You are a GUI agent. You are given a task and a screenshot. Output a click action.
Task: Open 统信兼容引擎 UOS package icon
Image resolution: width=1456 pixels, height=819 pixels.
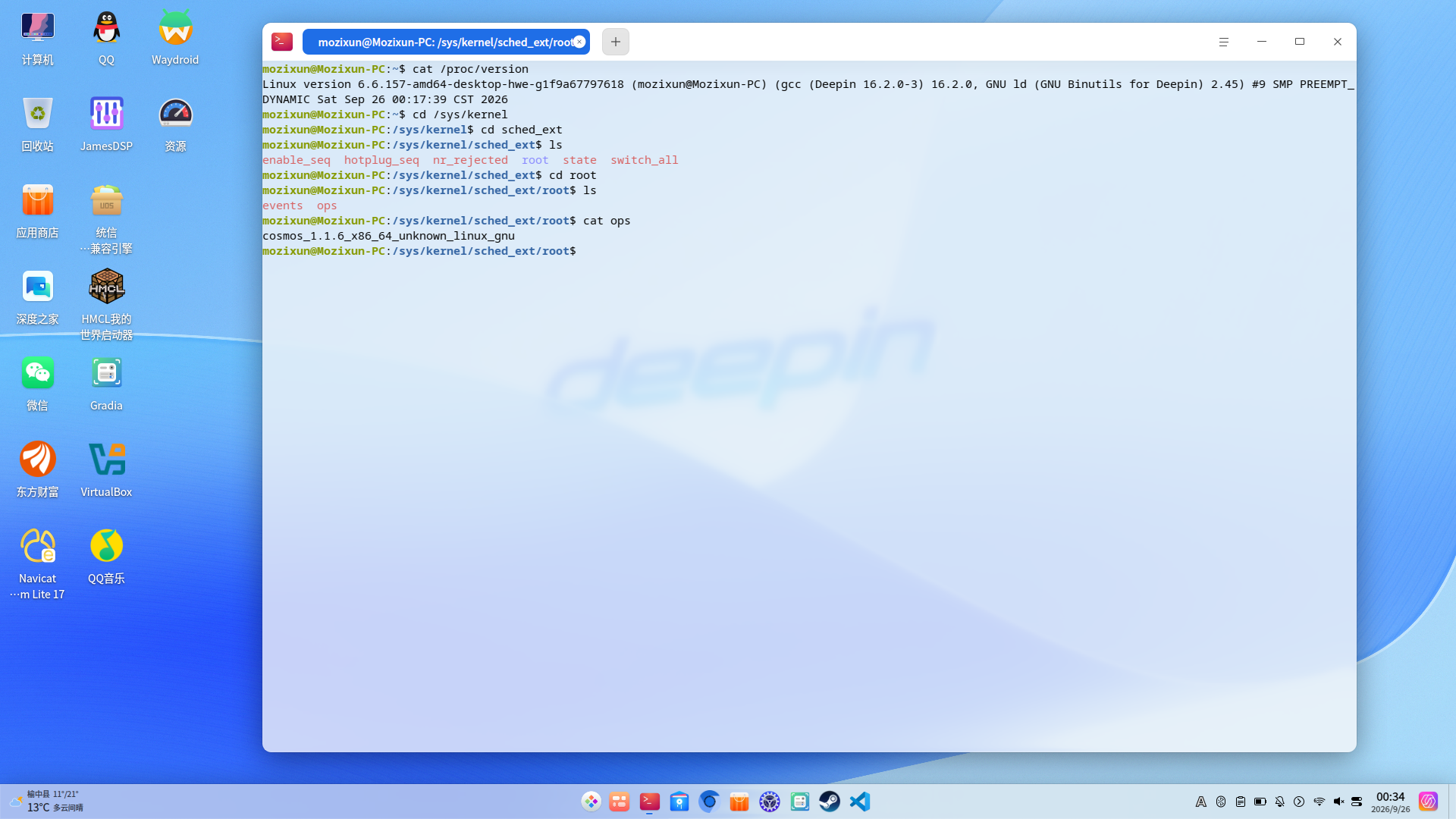[x=106, y=201]
